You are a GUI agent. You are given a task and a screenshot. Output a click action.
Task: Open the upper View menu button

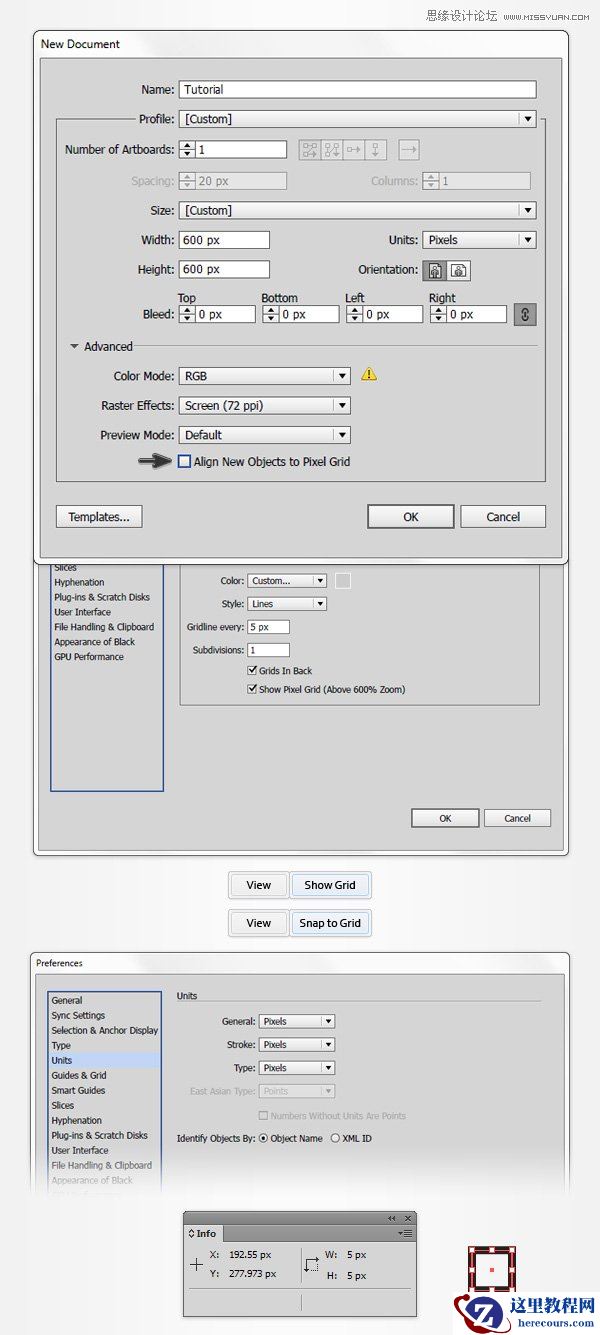point(258,885)
